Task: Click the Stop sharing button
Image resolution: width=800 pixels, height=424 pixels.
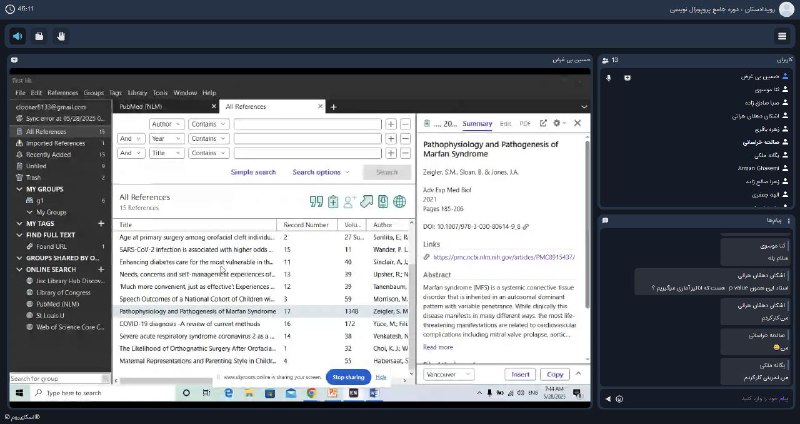Action: pyautogui.click(x=348, y=377)
